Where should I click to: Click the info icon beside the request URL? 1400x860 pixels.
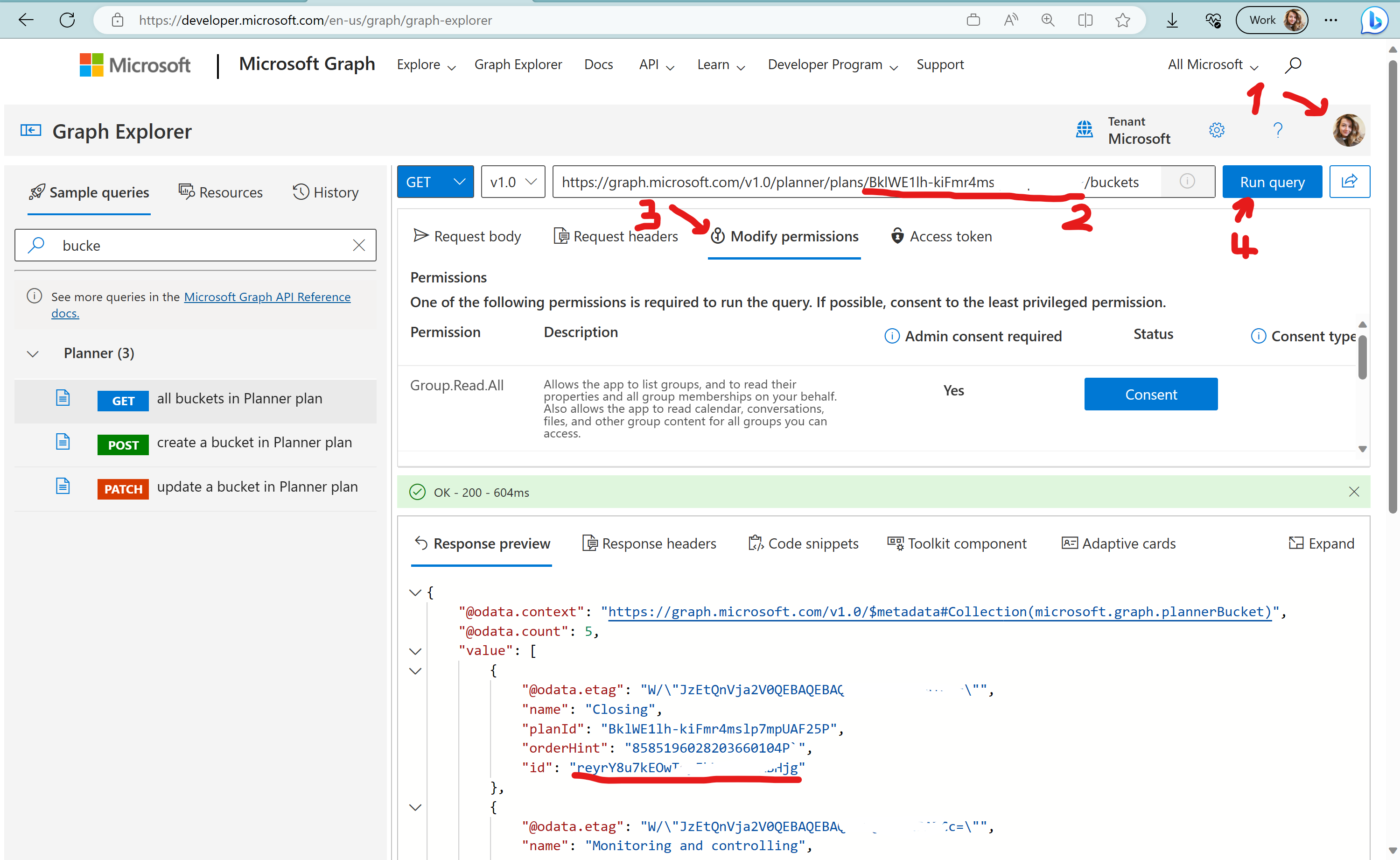pos(1187,182)
